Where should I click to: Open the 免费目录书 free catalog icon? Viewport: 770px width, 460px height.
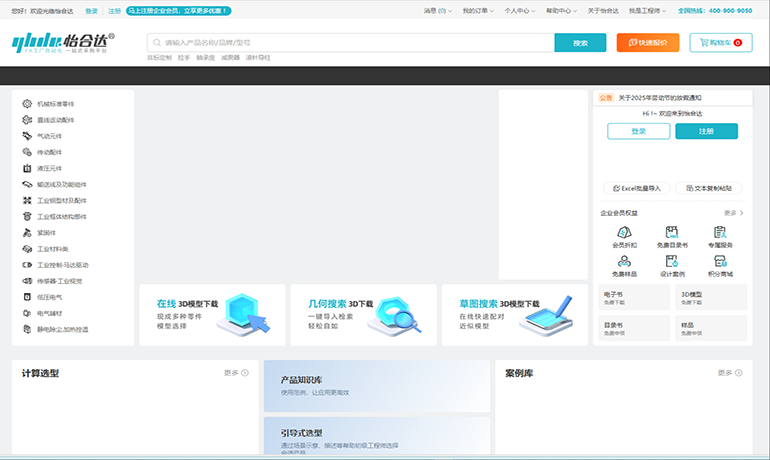click(x=672, y=232)
